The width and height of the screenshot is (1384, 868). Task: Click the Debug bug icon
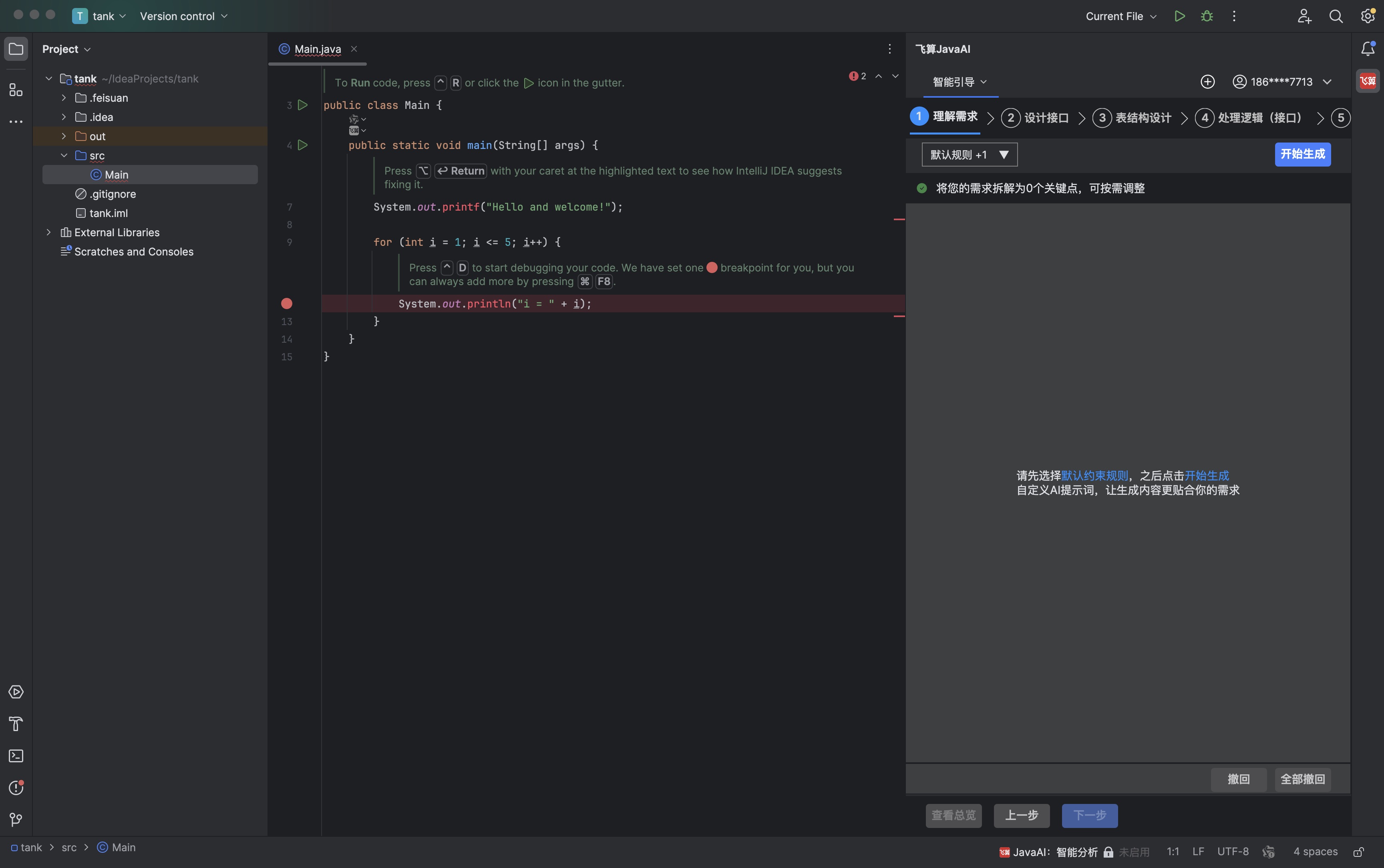coord(1207,16)
